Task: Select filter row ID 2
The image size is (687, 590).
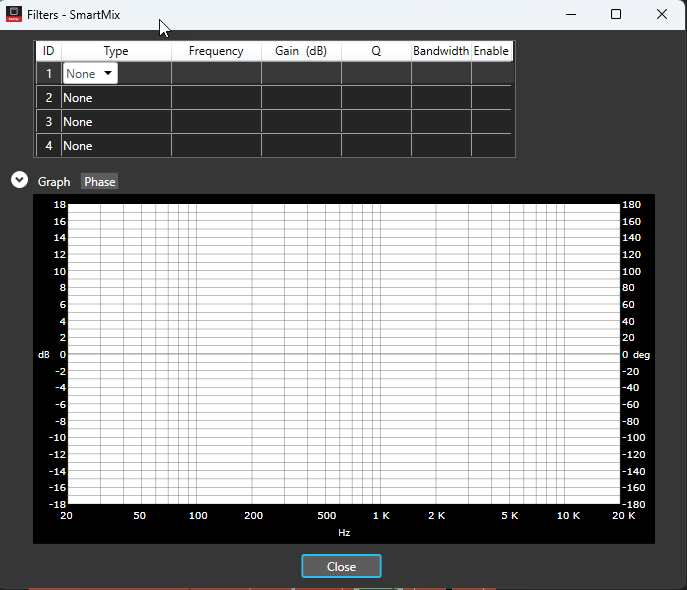Action: [49, 98]
